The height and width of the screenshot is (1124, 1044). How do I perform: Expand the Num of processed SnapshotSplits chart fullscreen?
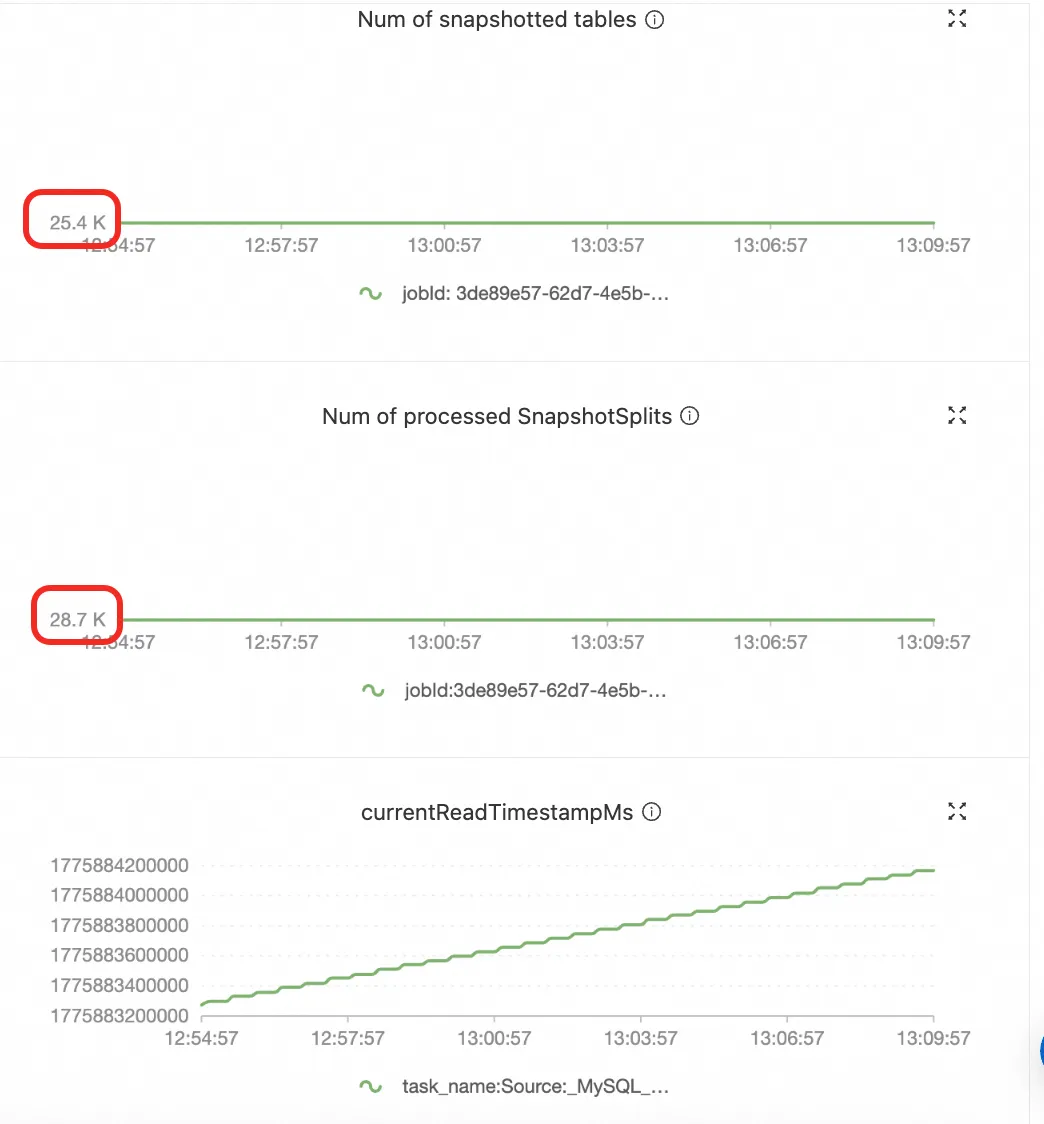pyautogui.click(x=957, y=415)
